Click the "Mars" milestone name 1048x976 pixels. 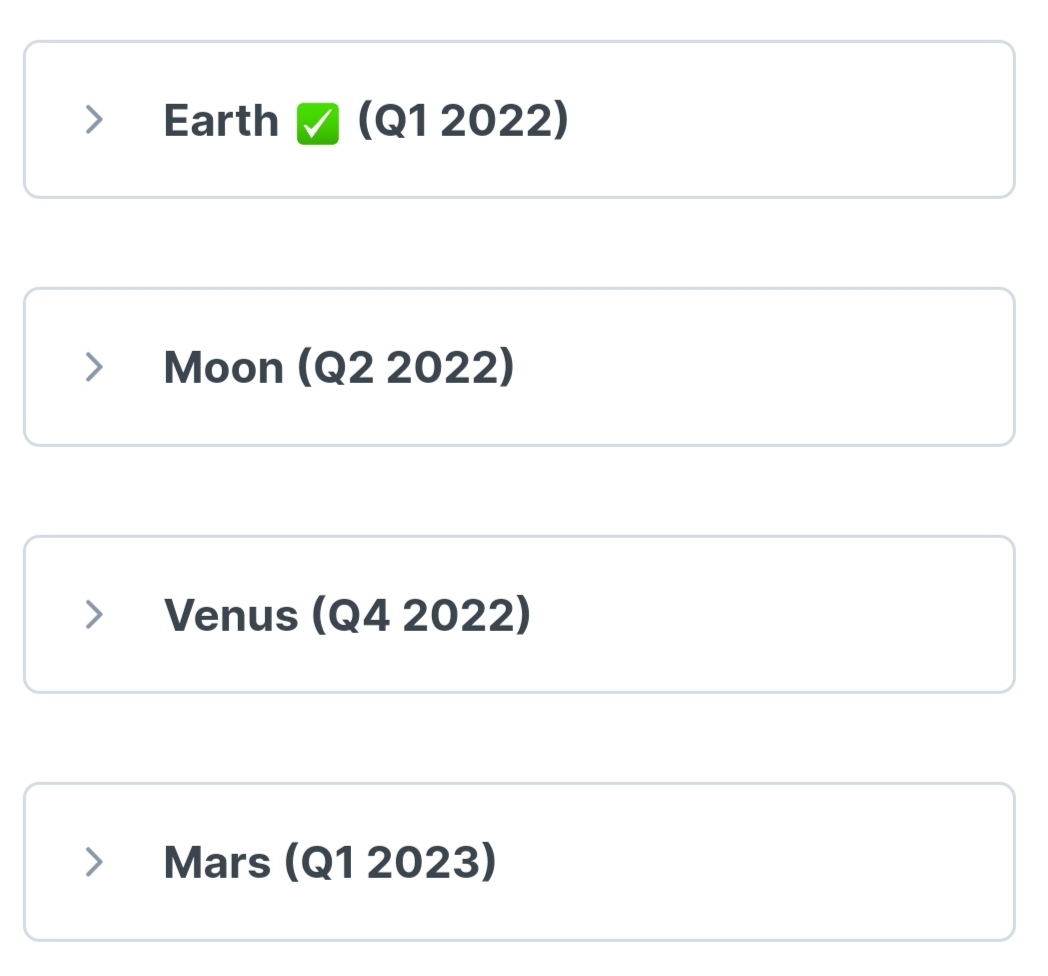click(x=217, y=862)
